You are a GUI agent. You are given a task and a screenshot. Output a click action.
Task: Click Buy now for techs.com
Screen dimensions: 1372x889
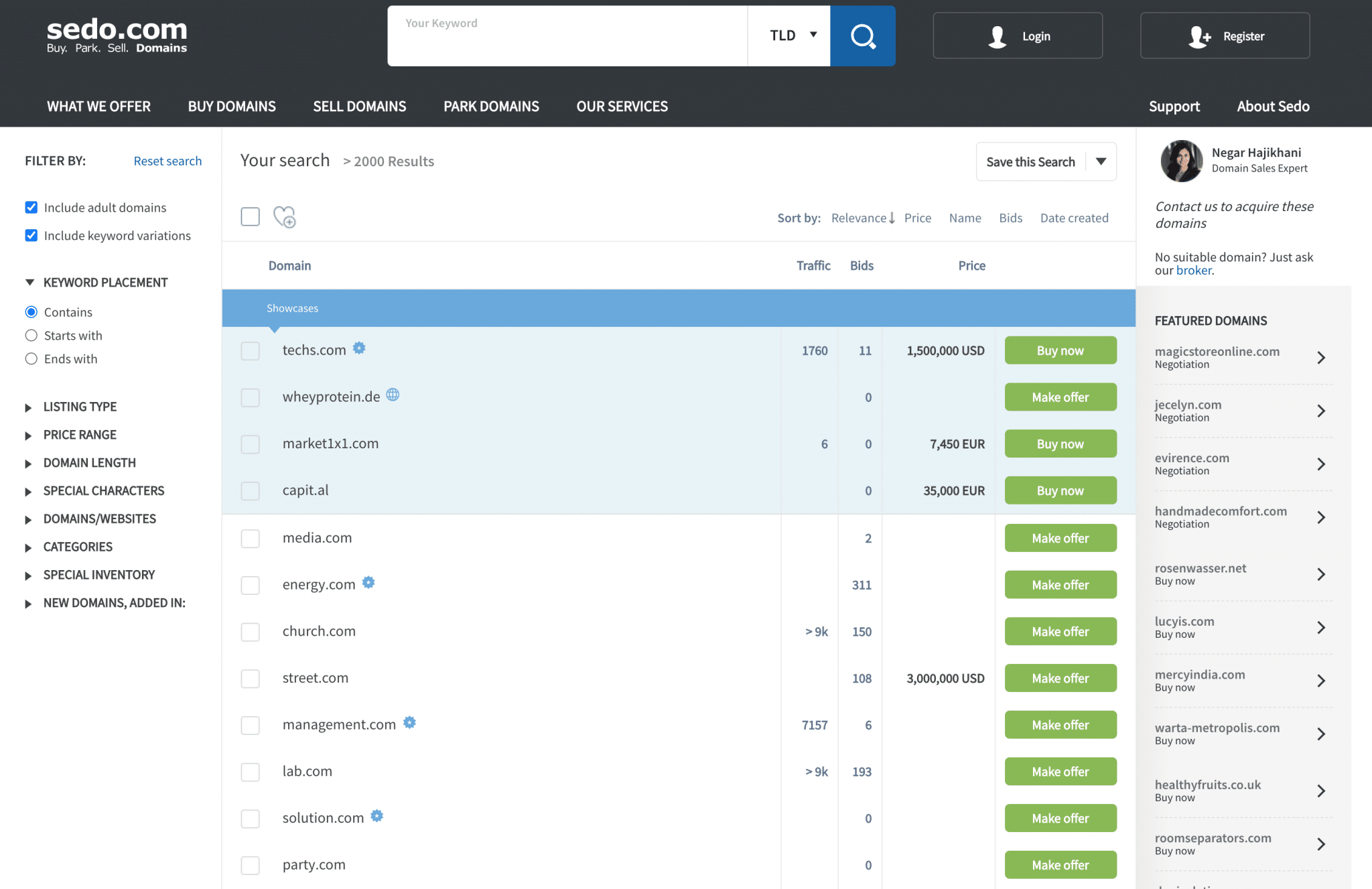[1060, 350]
